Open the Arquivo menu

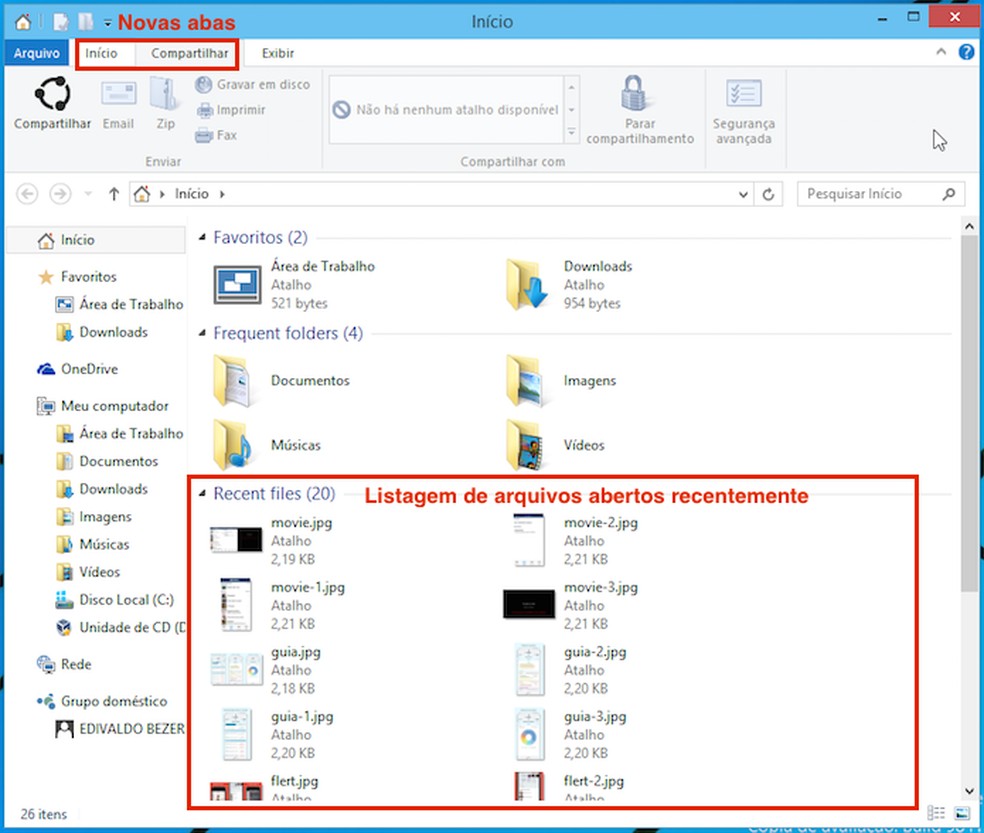pos(36,53)
